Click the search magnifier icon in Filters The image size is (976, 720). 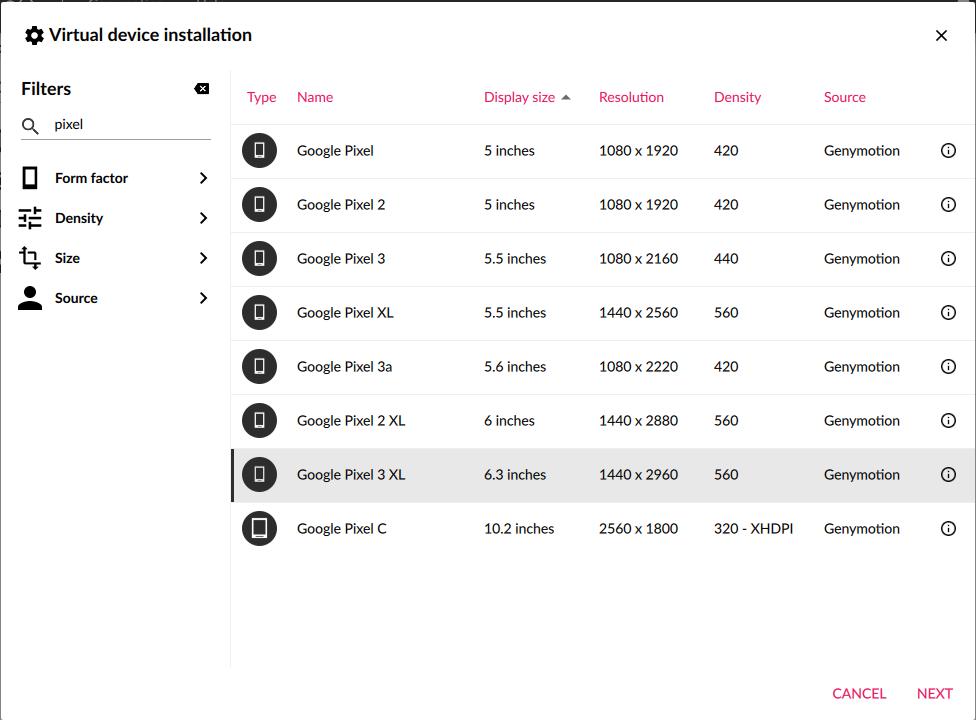pos(31,125)
